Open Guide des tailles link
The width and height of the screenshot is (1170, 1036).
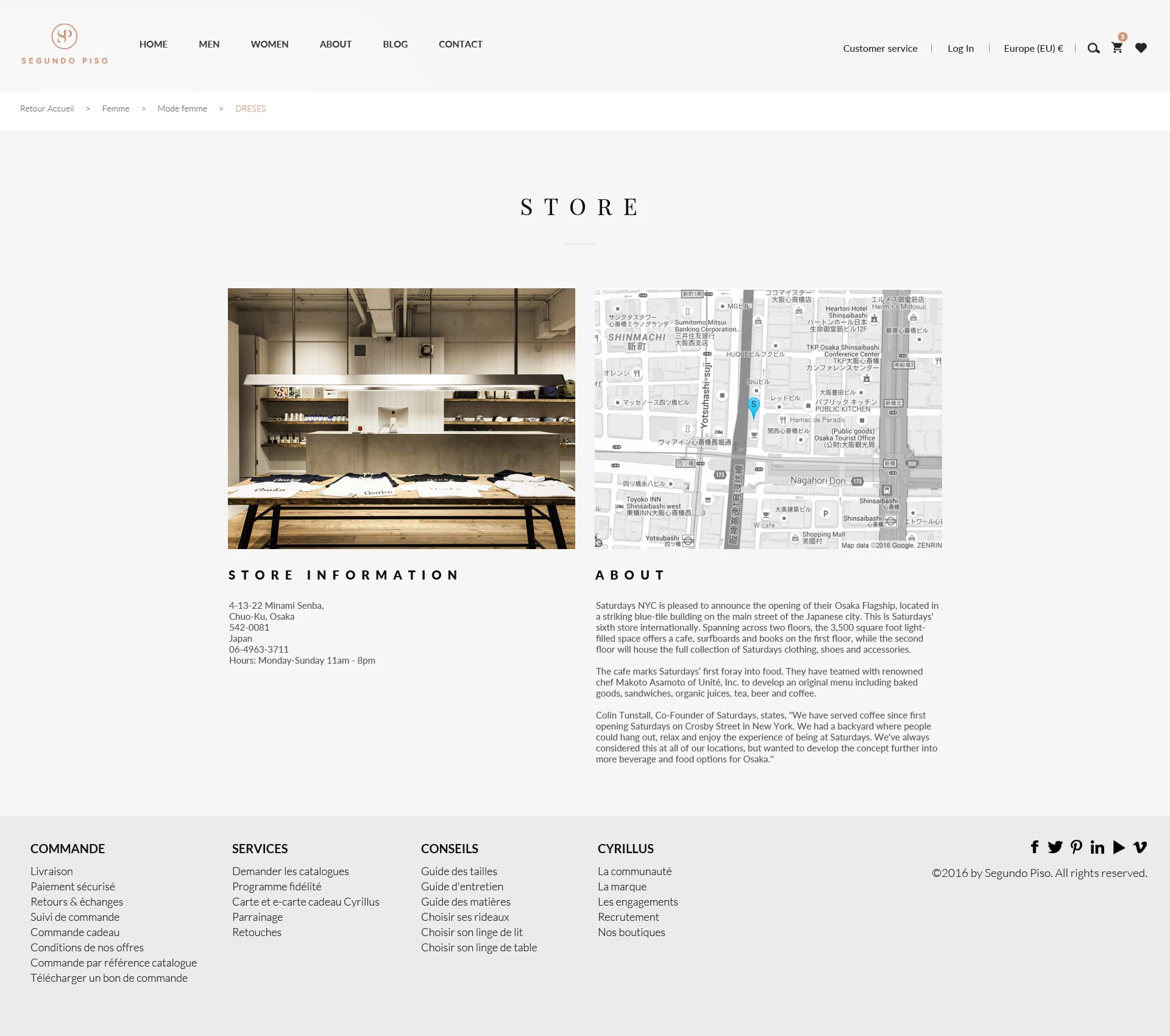pyautogui.click(x=459, y=871)
